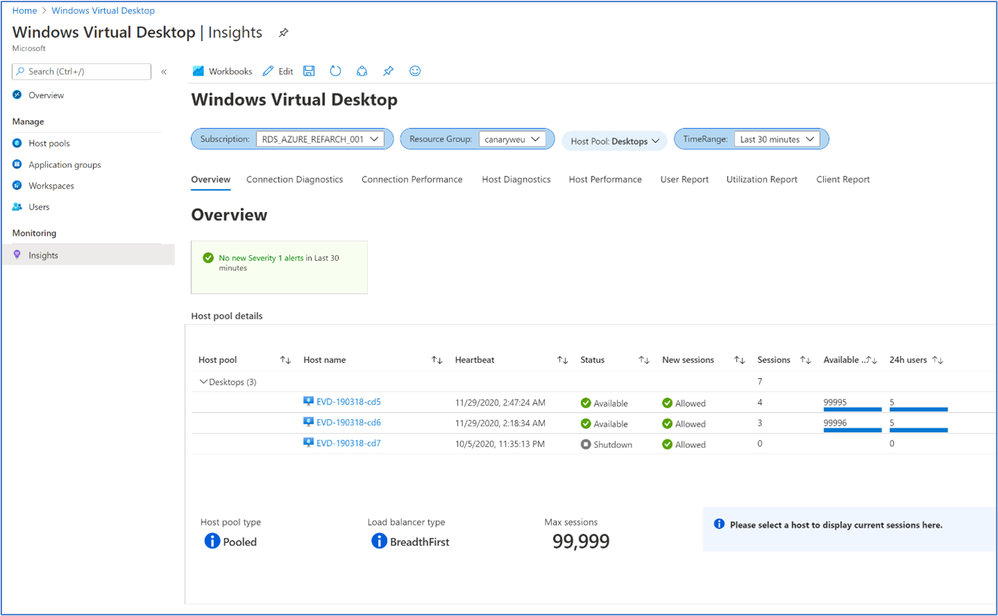Open Windows Virtual Desktop breadcrumb link
This screenshot has height=616, width=998.
(103, 11)
